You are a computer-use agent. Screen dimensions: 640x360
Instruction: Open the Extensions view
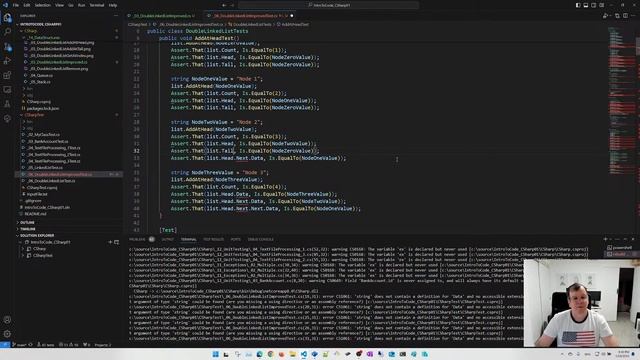7,75
